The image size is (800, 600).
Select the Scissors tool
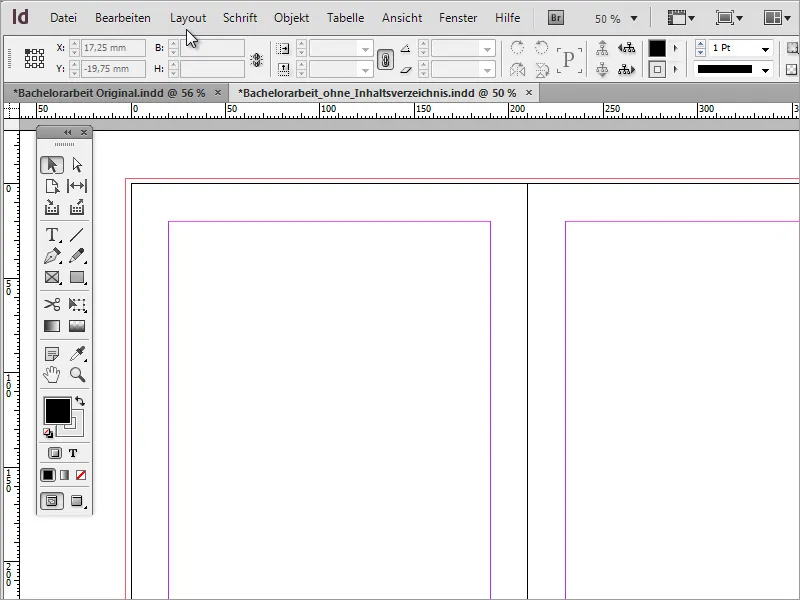click(52, 305)
